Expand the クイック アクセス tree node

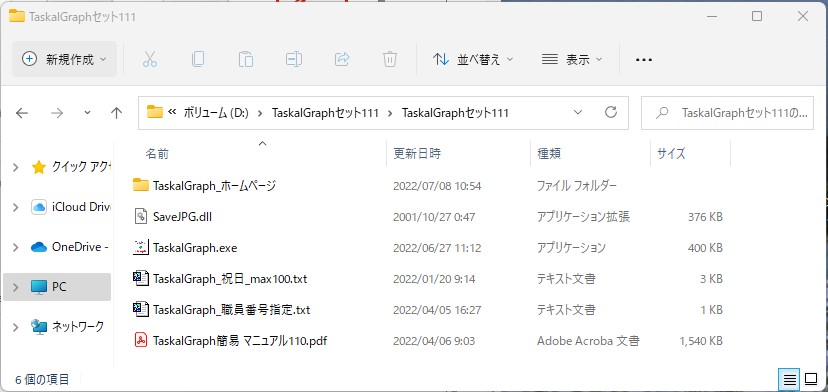click(15, 167)
